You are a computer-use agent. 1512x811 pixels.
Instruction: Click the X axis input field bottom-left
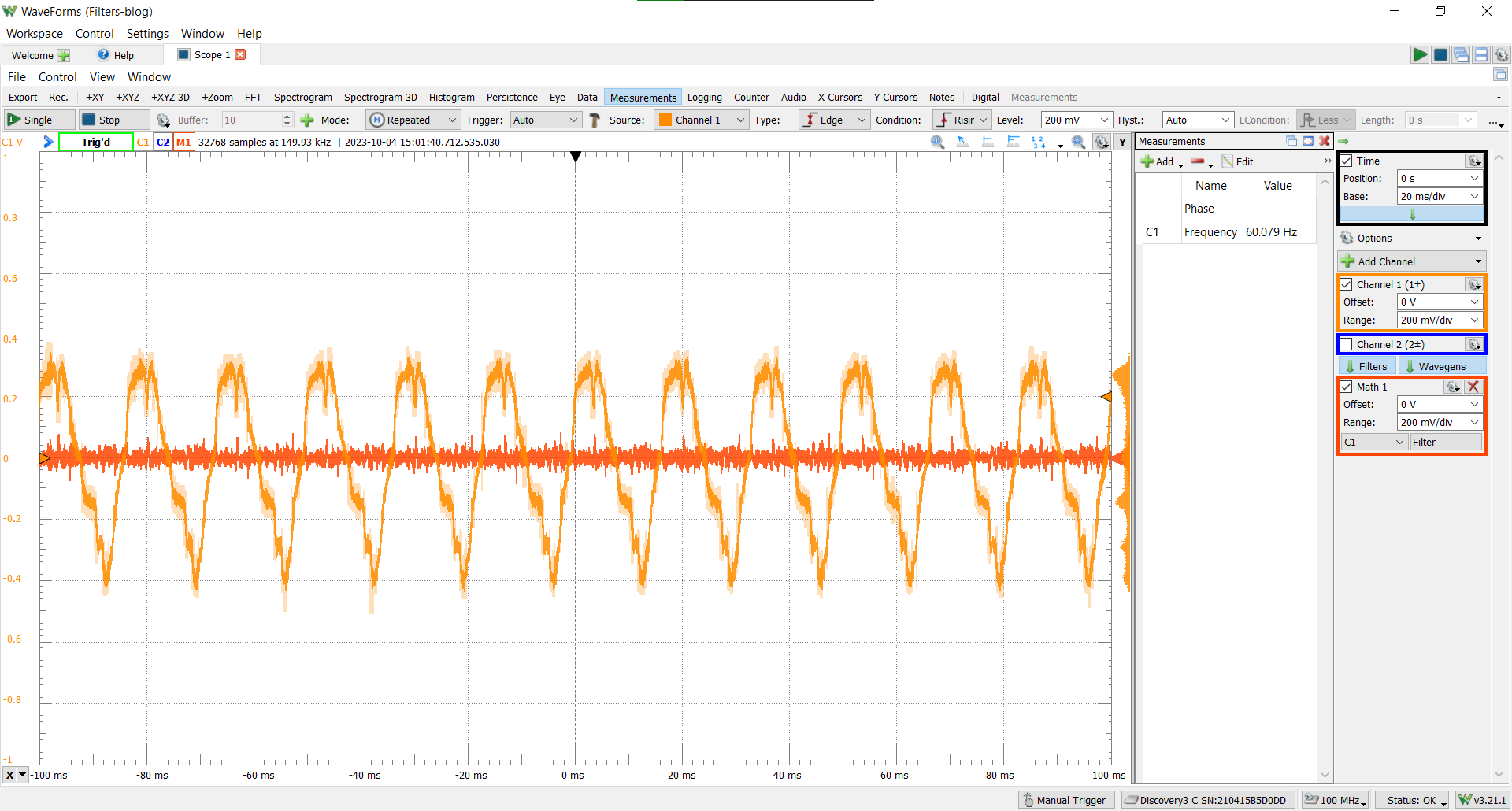point(10,775)
